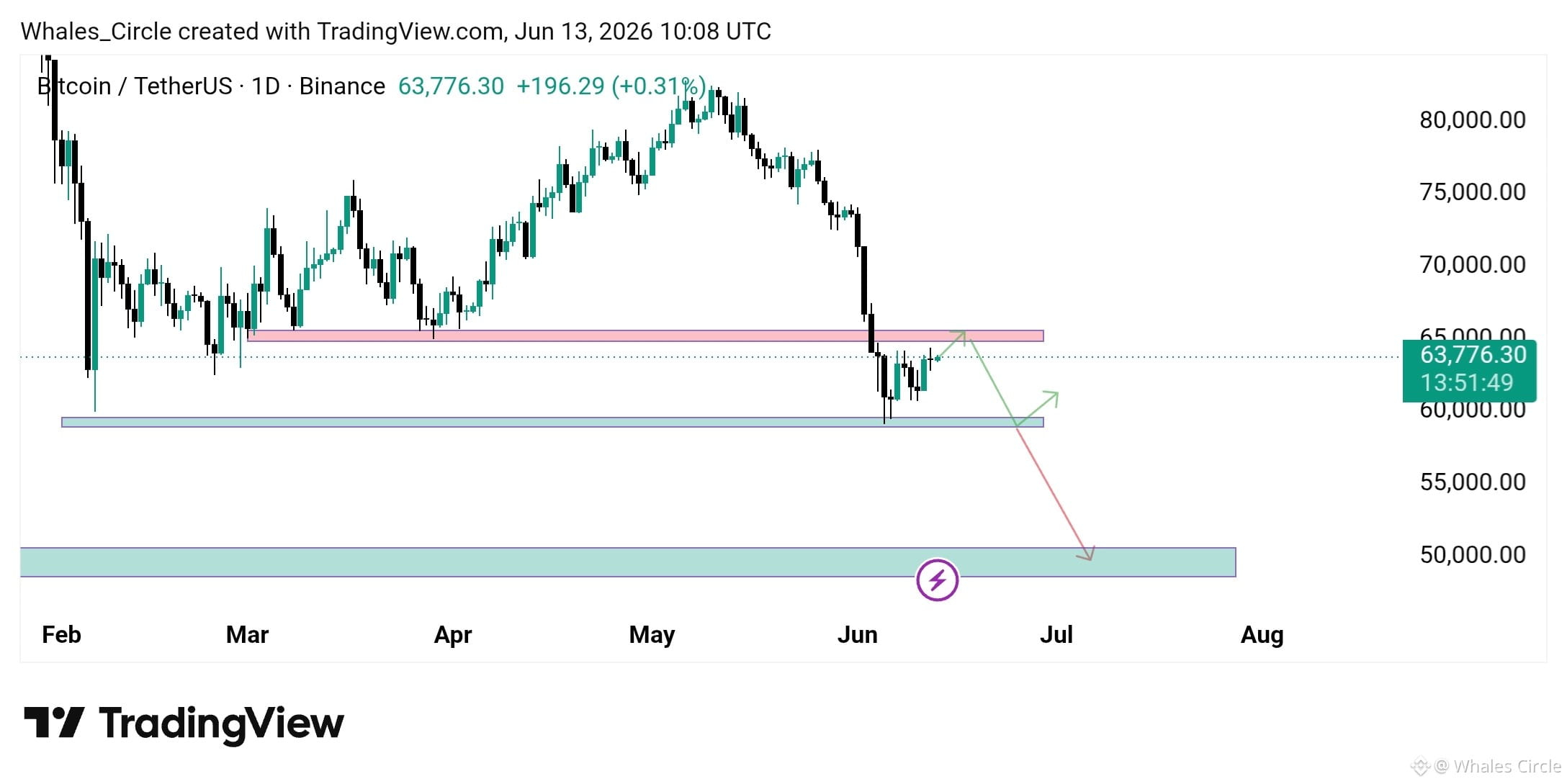
Task: Click the Jul label on time axis
Action: click(1056, 634)
